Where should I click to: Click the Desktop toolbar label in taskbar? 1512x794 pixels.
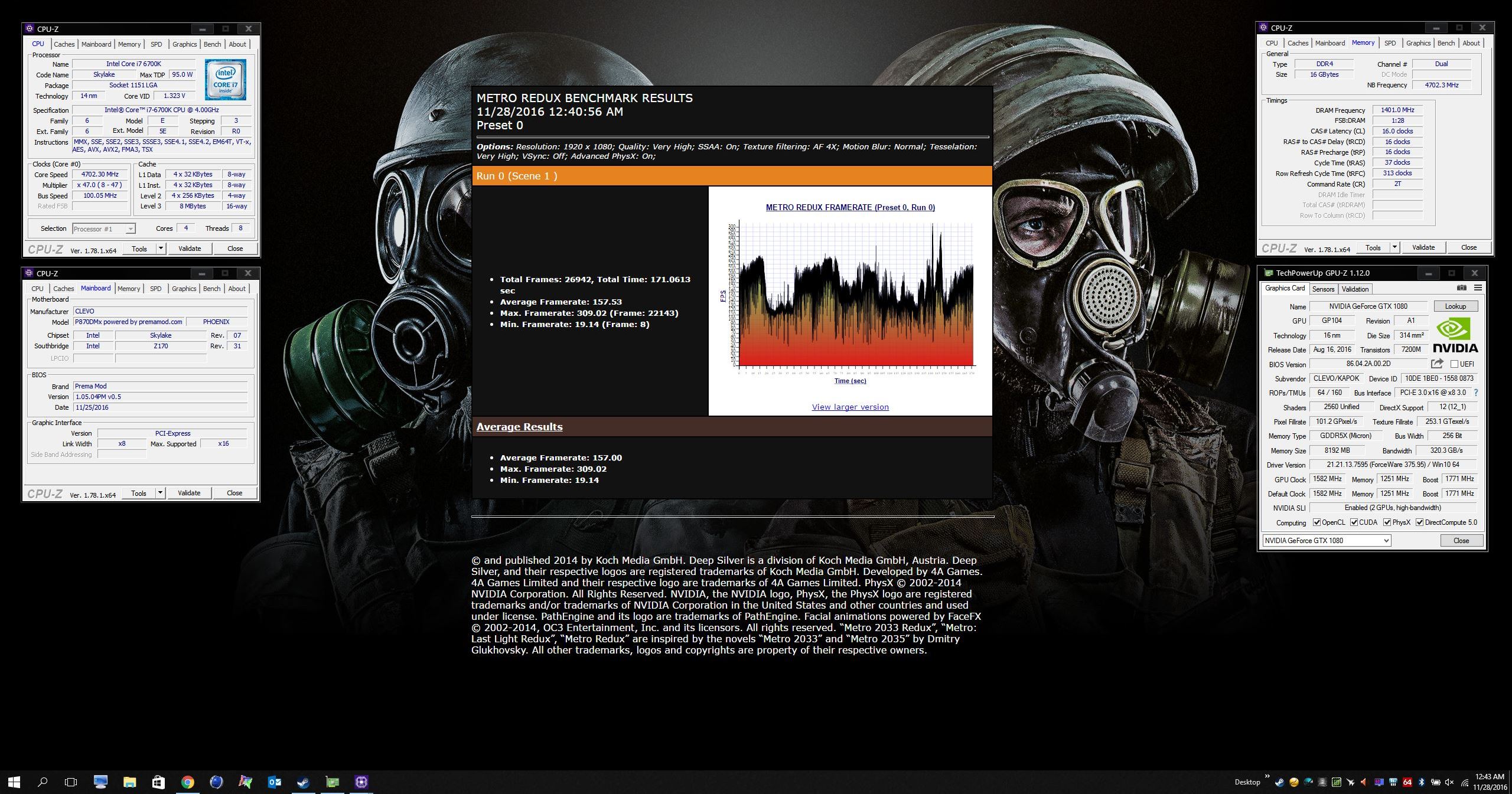(1247, 782)
